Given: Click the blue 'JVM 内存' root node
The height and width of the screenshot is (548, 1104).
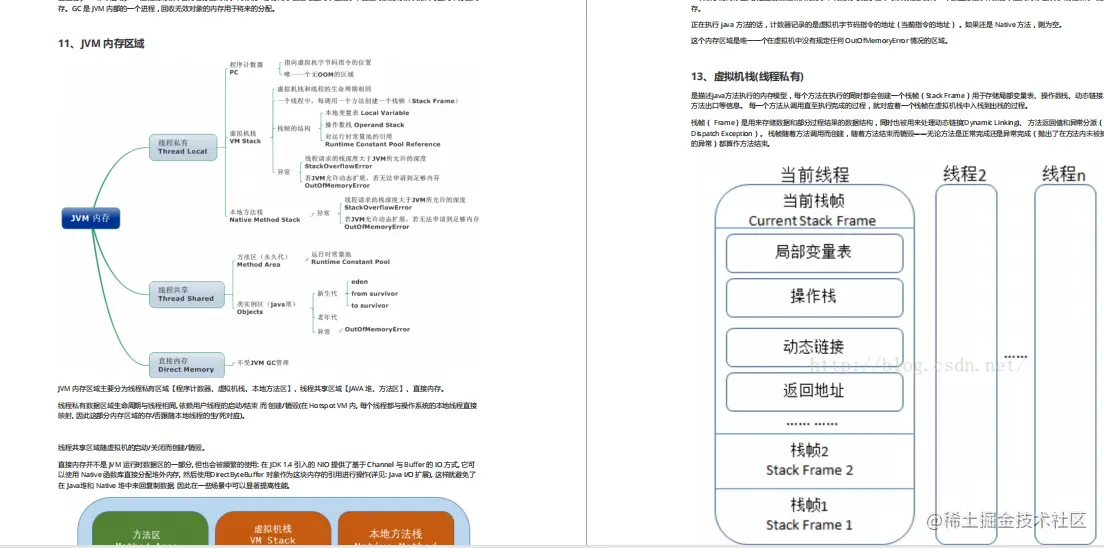Looking at the screenshot, I should (x=90, y=218).
